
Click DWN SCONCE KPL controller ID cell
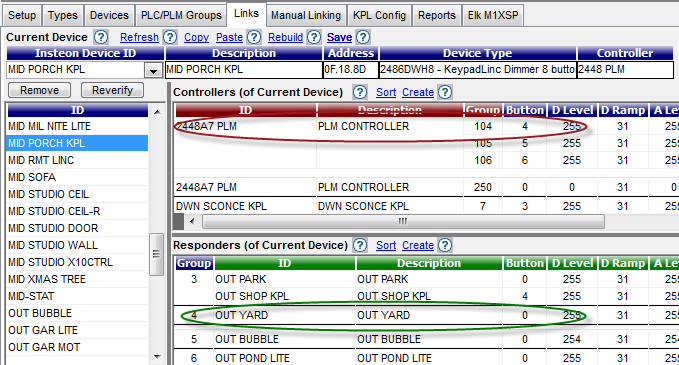246,206
